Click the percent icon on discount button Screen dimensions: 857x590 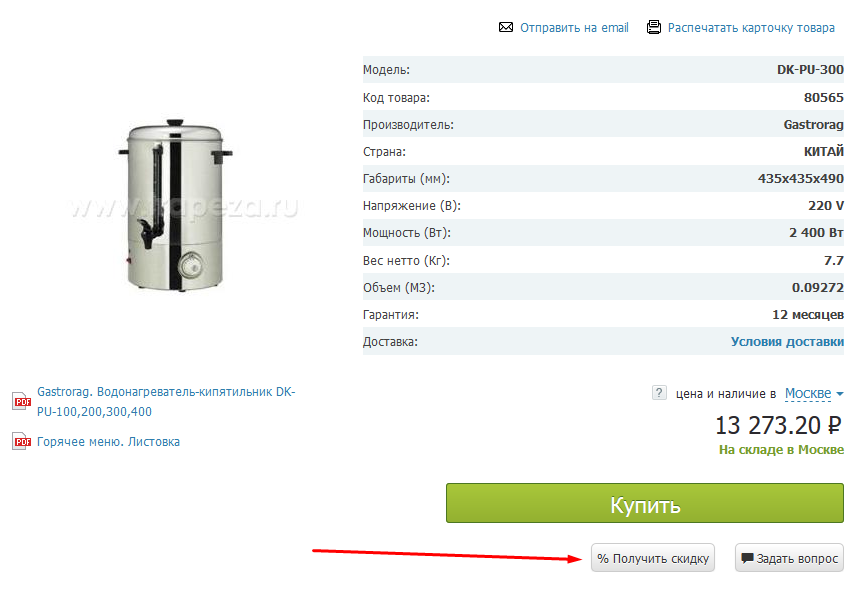(x=603, y=558)
